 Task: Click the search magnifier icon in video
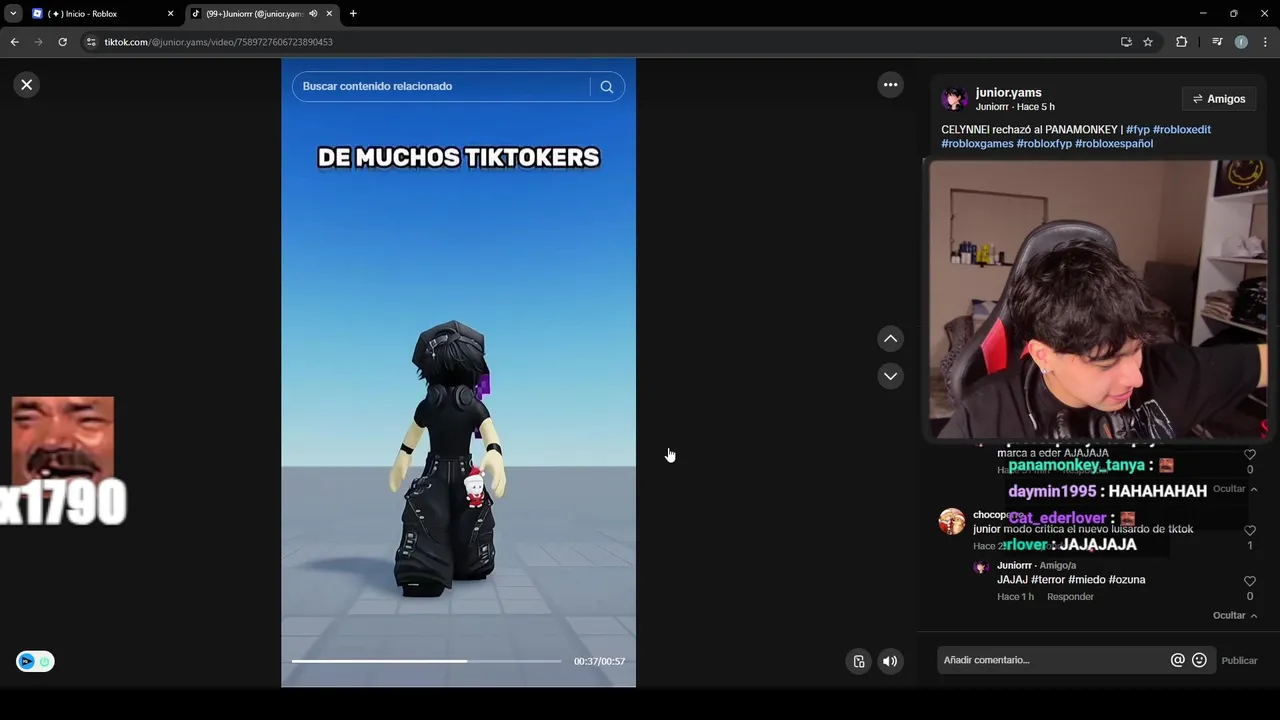coord(606,87)
